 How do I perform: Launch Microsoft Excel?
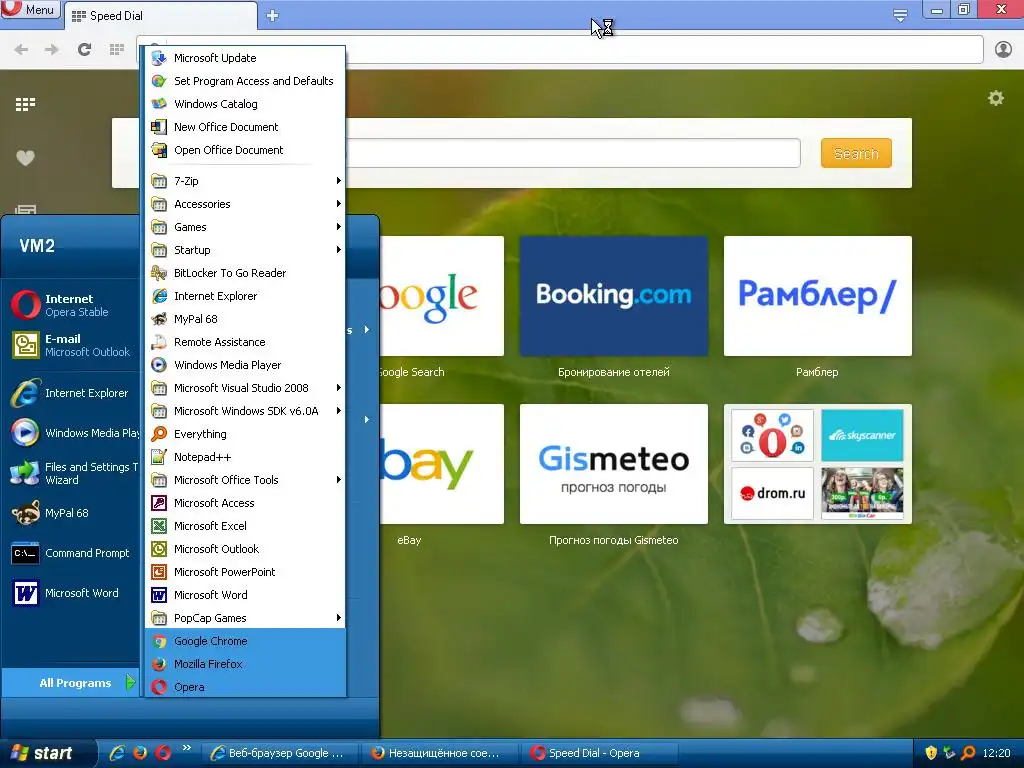pyautogui.click(x=245, y=526)
